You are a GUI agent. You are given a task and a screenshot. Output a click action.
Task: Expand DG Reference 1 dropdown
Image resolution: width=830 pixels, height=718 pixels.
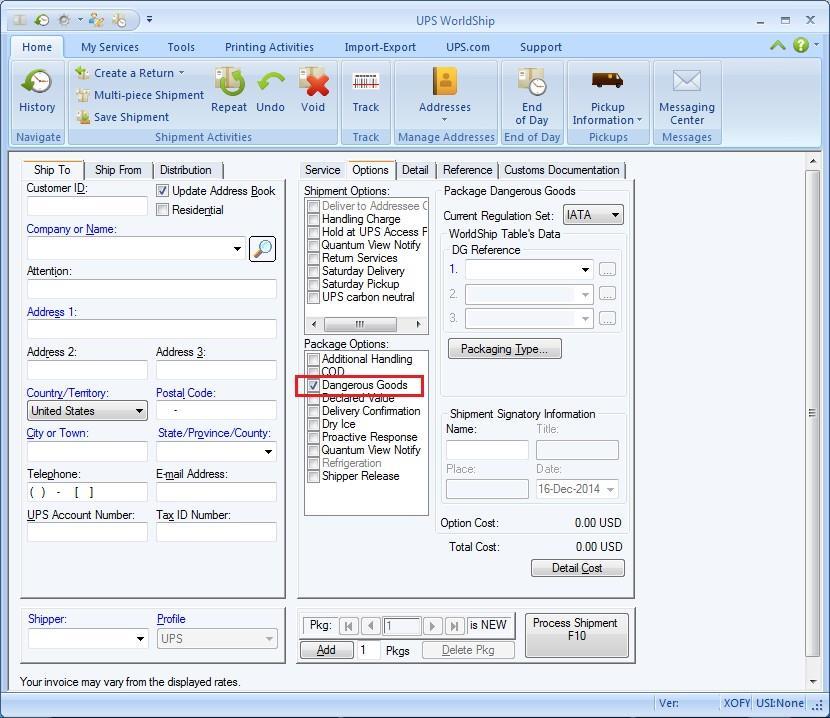click(x=585, y=270)
